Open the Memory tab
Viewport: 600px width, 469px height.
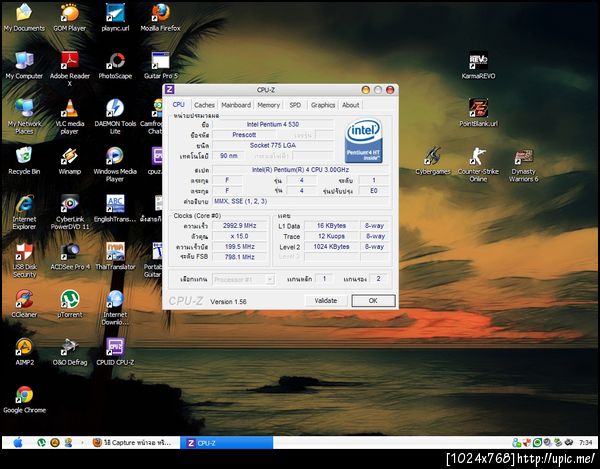tap(268, 105)
